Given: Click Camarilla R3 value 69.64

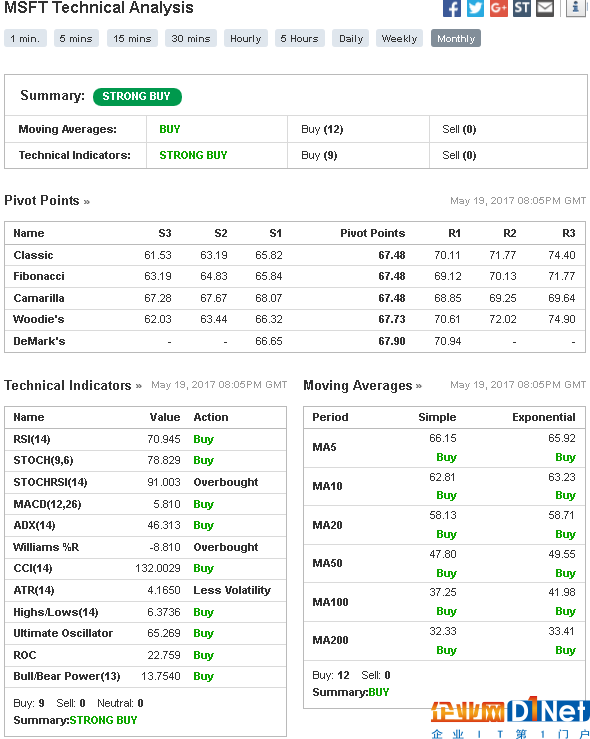Looking at the screenshot, I should (562, 298).
